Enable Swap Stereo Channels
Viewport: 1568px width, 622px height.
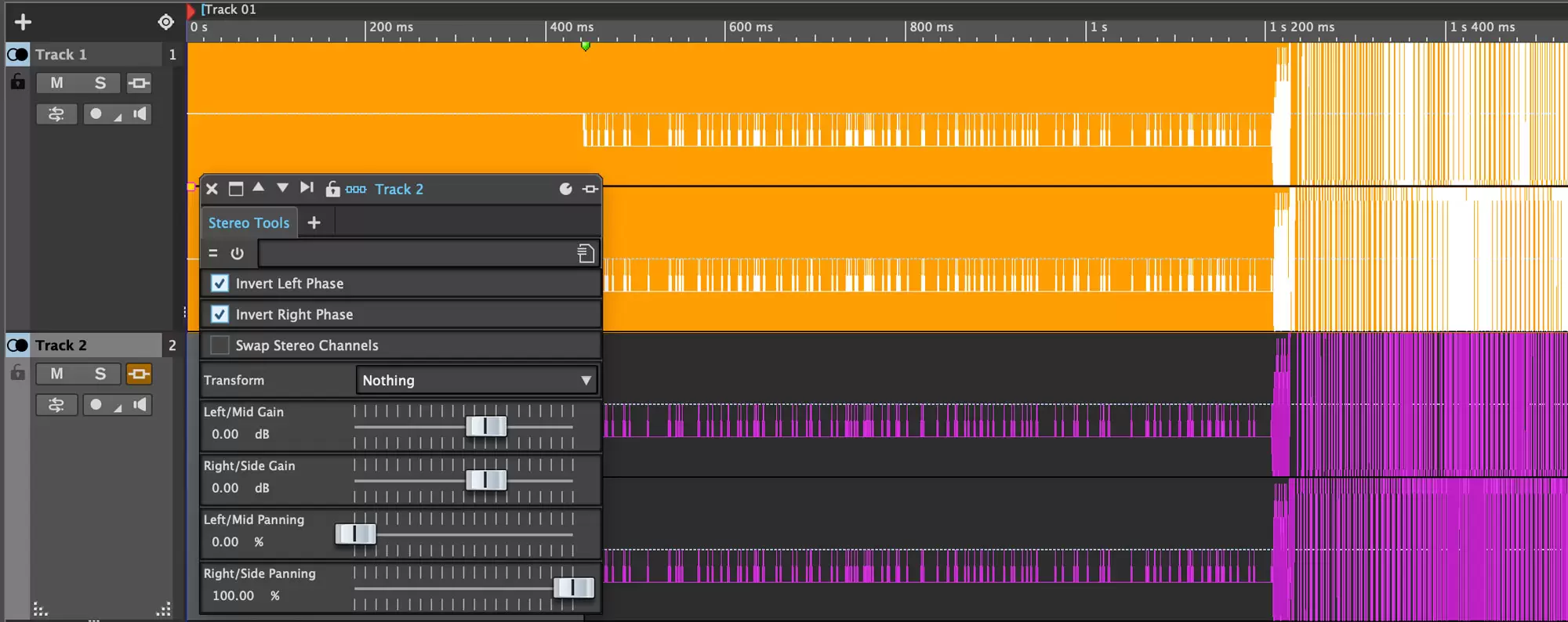pyautogui.click(x=220, y=345)
